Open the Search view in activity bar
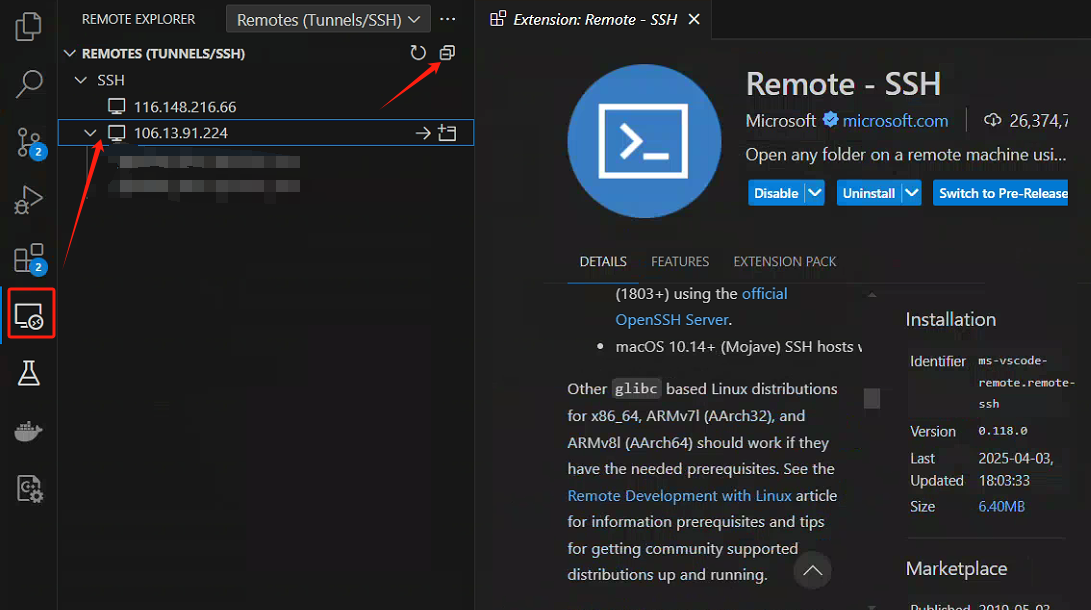Image resolution: width=1091 pixels, height=610 pixels. pos(29,83)
